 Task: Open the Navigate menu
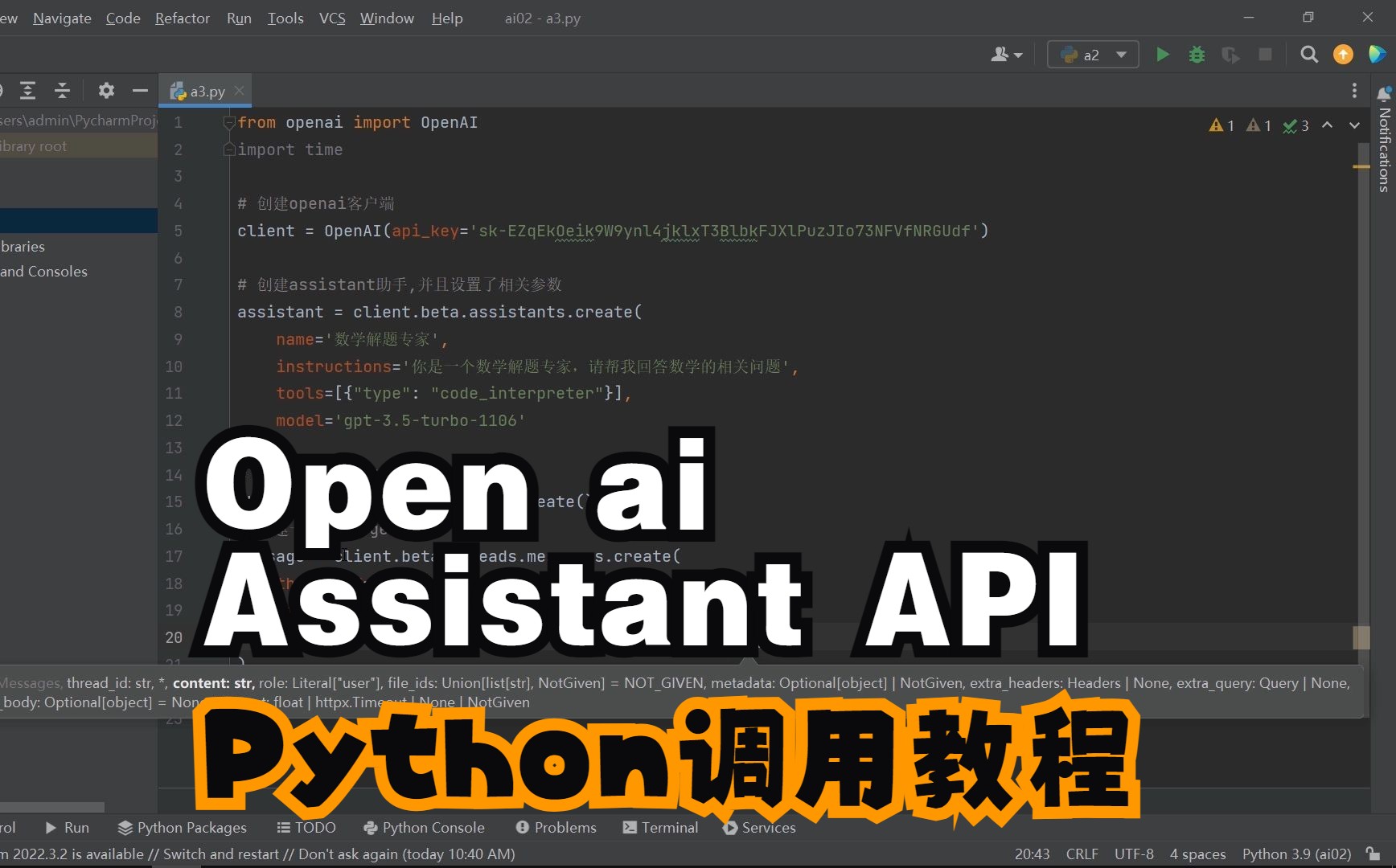pos(62,18)
